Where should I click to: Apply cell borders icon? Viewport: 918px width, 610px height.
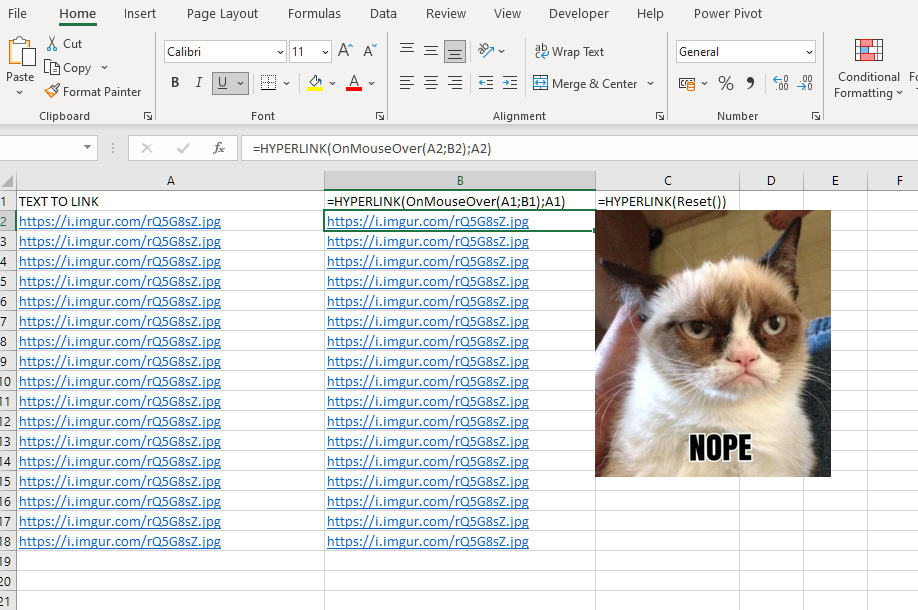click(x=268, y=83)
